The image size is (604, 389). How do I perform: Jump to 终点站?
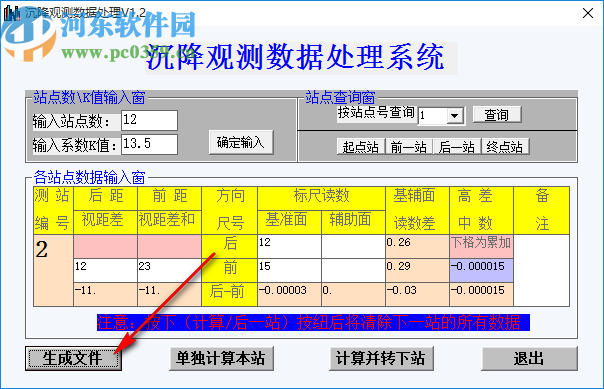click(505, 147)
